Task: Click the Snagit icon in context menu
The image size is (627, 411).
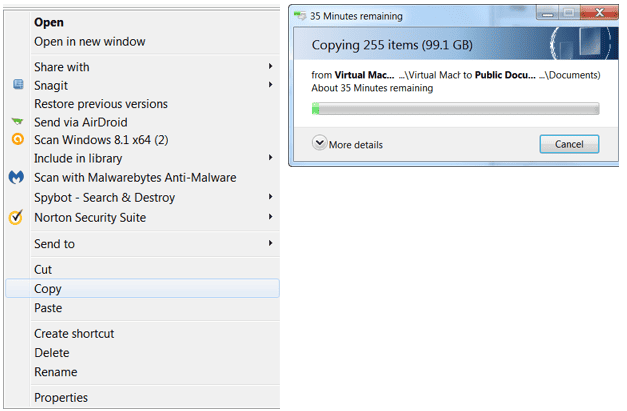Action: coord(16,85)
